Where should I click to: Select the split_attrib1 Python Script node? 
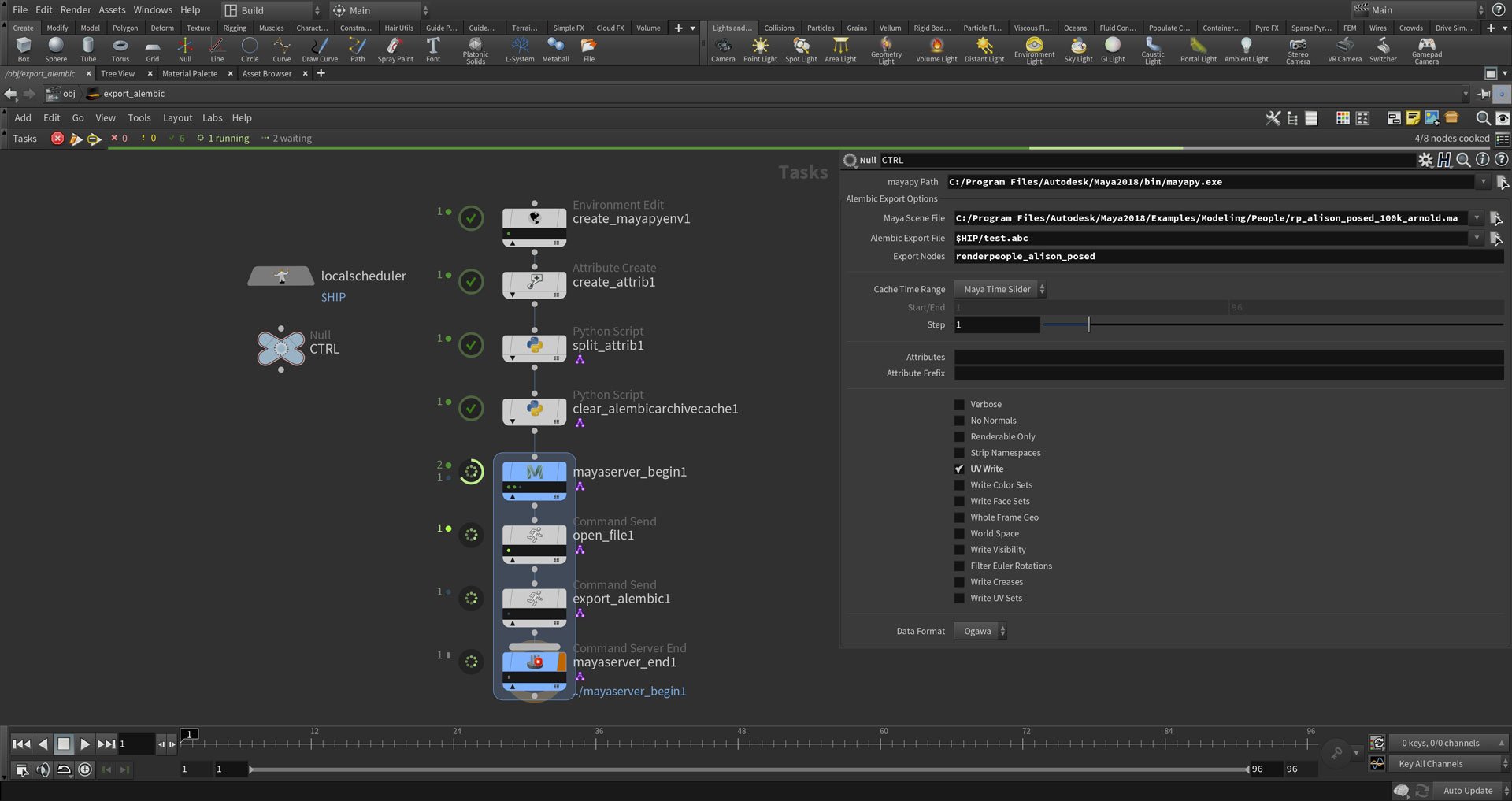click(534, 347)
